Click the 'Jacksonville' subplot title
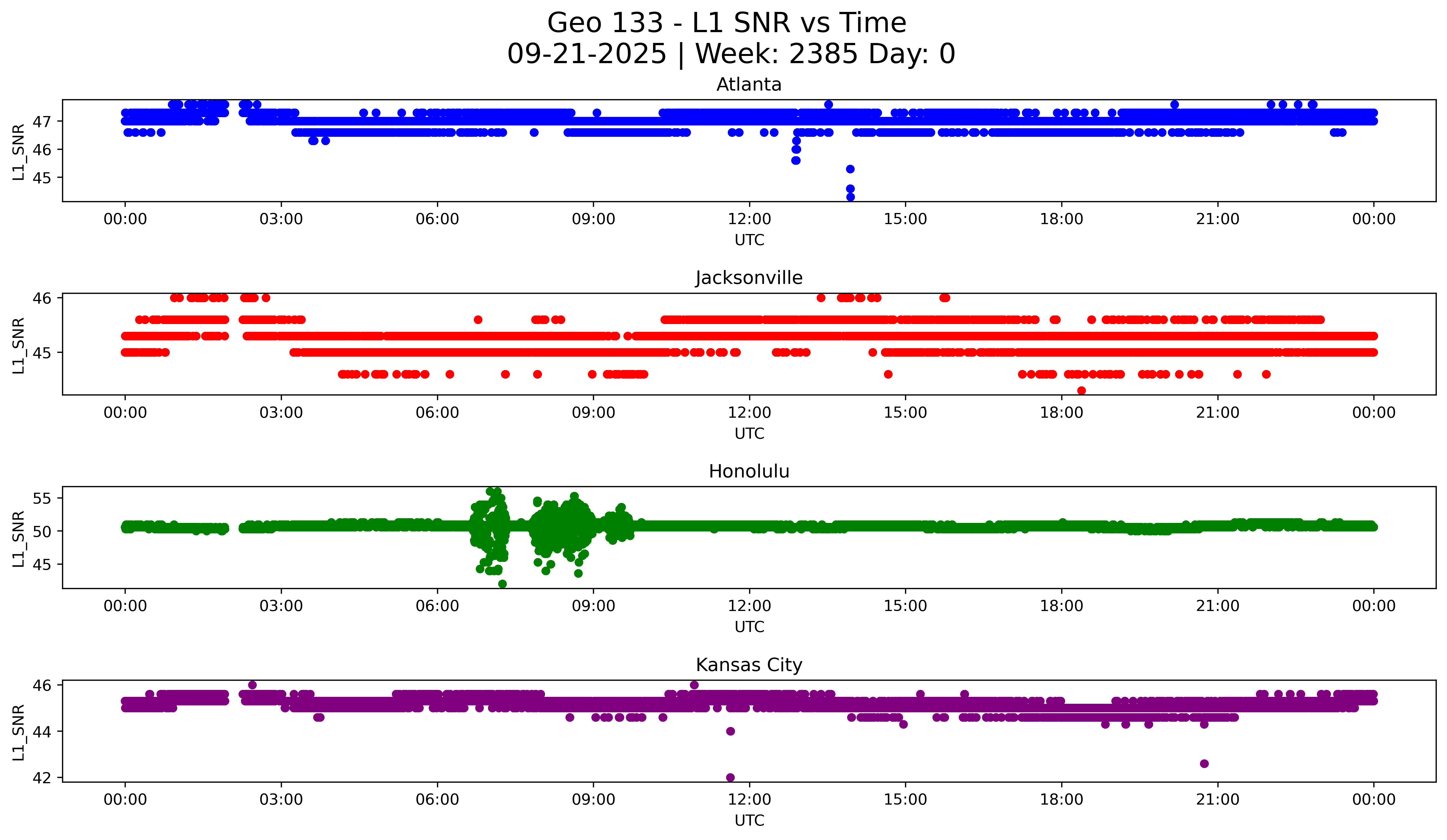 pyautogui.click(x=749, y=278)
